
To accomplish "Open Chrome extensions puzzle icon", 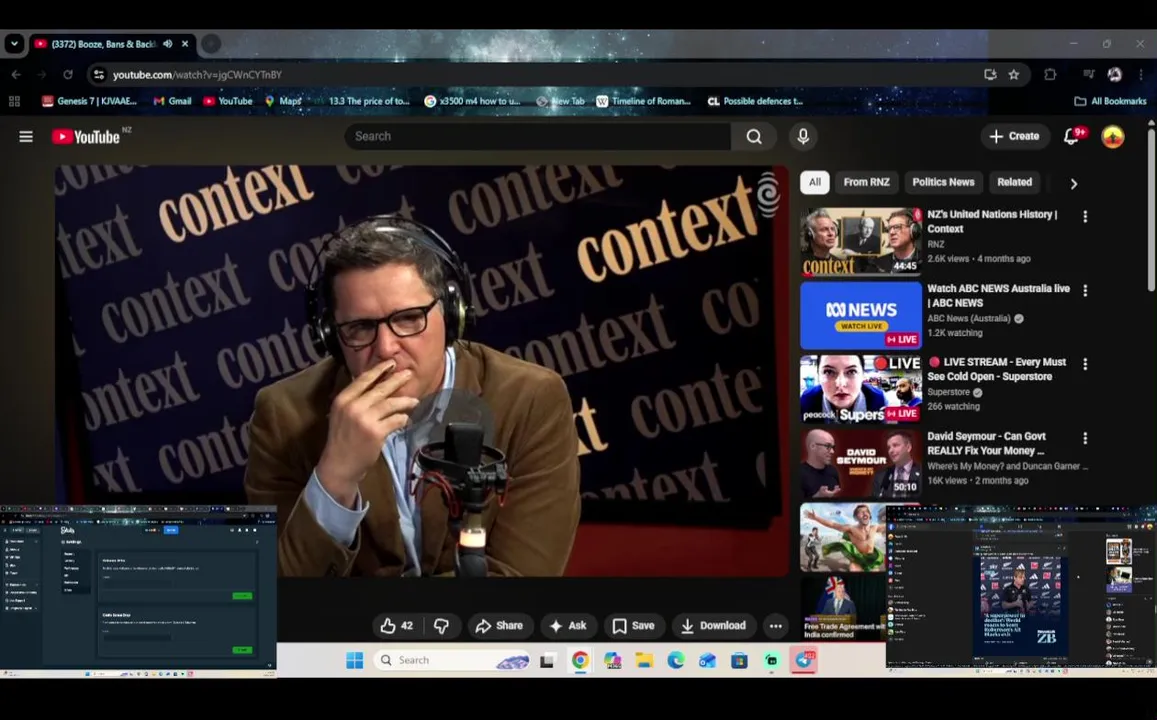I will tap(1050, 75).
